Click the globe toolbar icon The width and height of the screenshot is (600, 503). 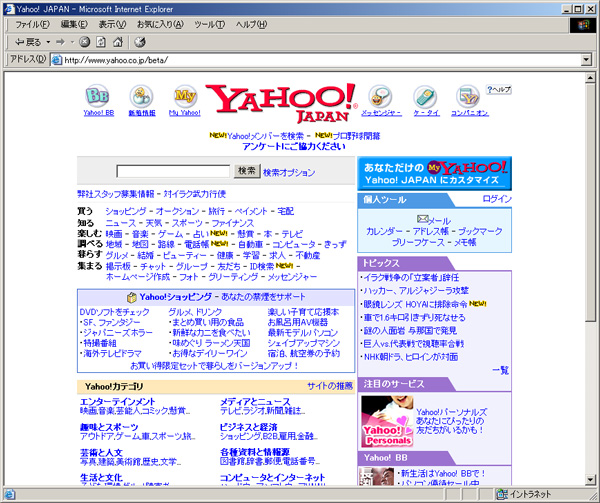coord(140,42)
